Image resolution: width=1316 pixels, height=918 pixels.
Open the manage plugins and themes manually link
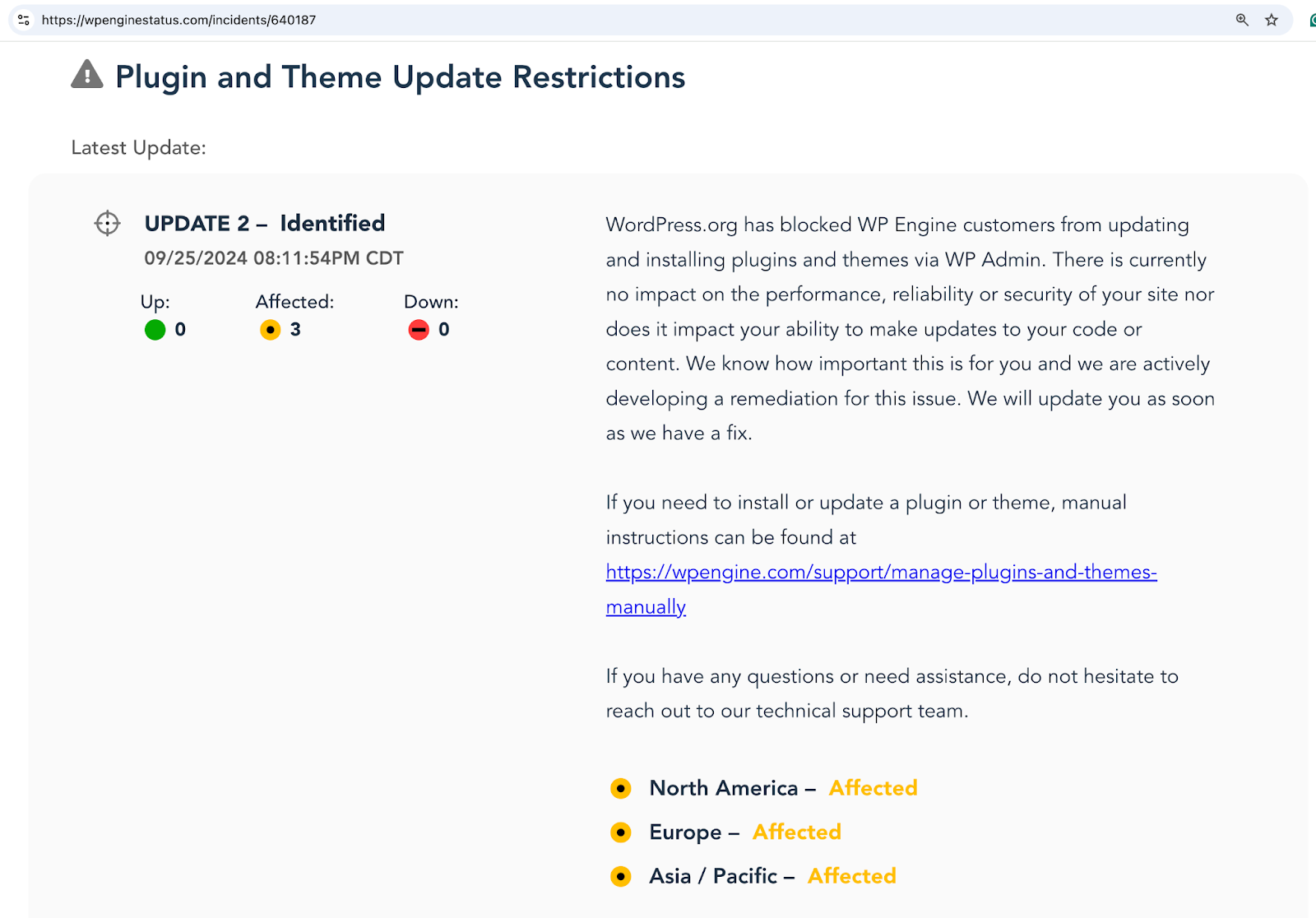coord(881,573)
